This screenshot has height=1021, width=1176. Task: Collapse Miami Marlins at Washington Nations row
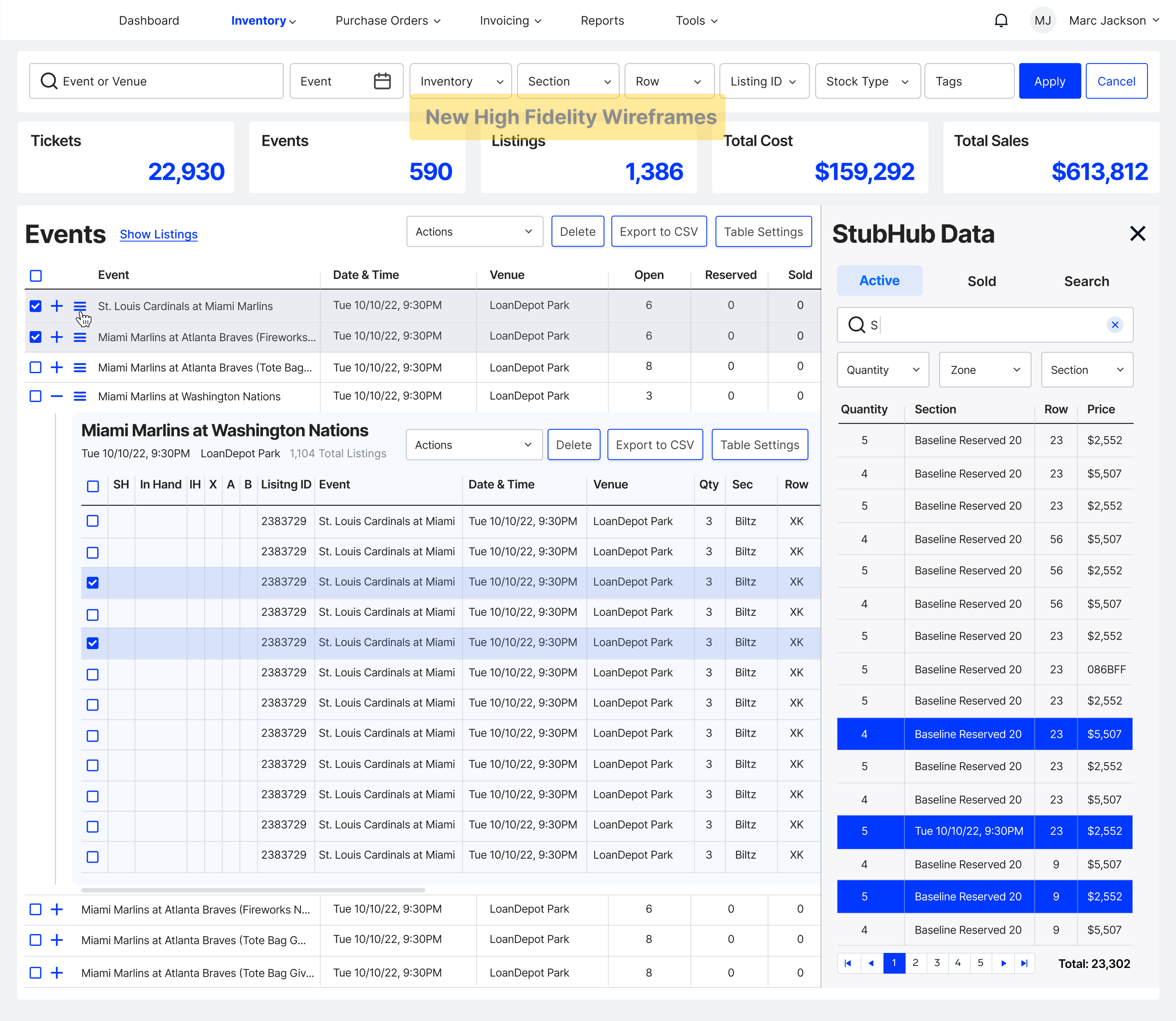(57, 397)
